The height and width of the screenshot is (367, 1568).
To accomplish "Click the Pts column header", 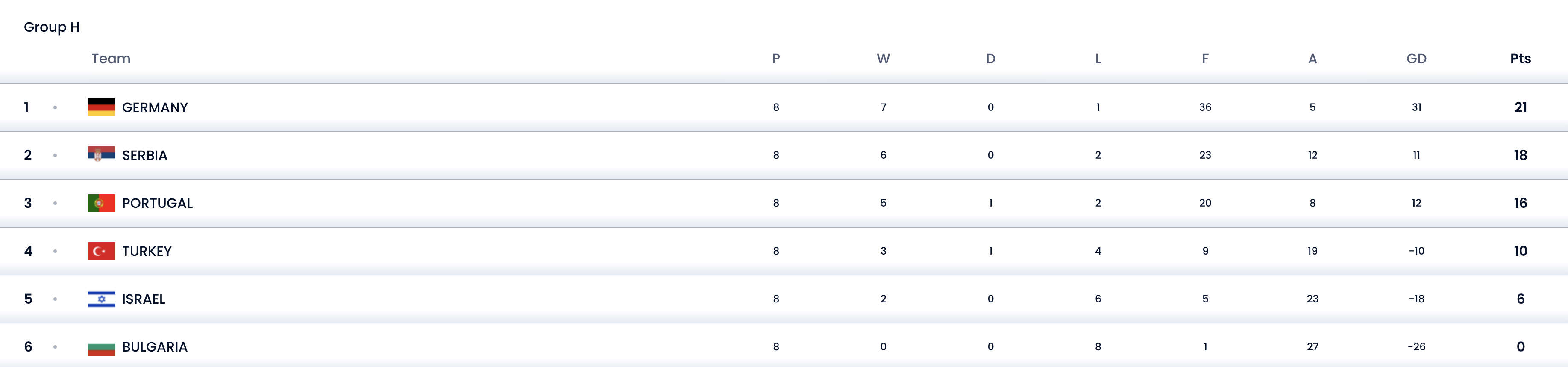I will [1520, 59].
